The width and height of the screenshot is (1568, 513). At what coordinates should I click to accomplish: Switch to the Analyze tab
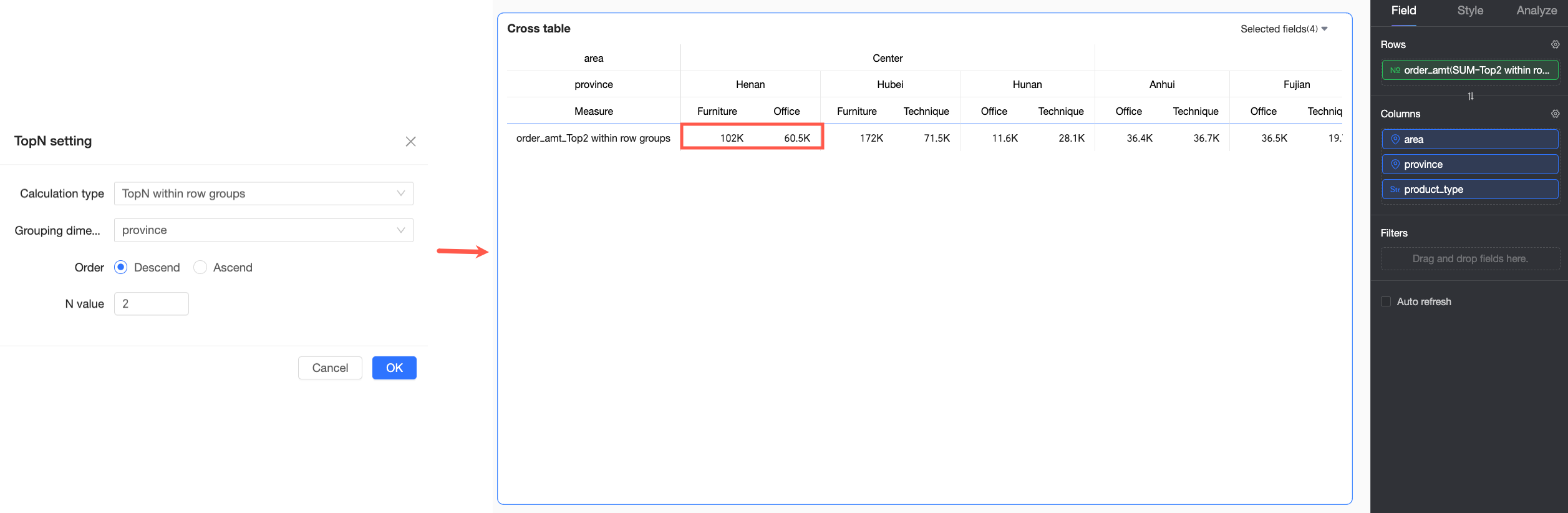coord(1537,11)
